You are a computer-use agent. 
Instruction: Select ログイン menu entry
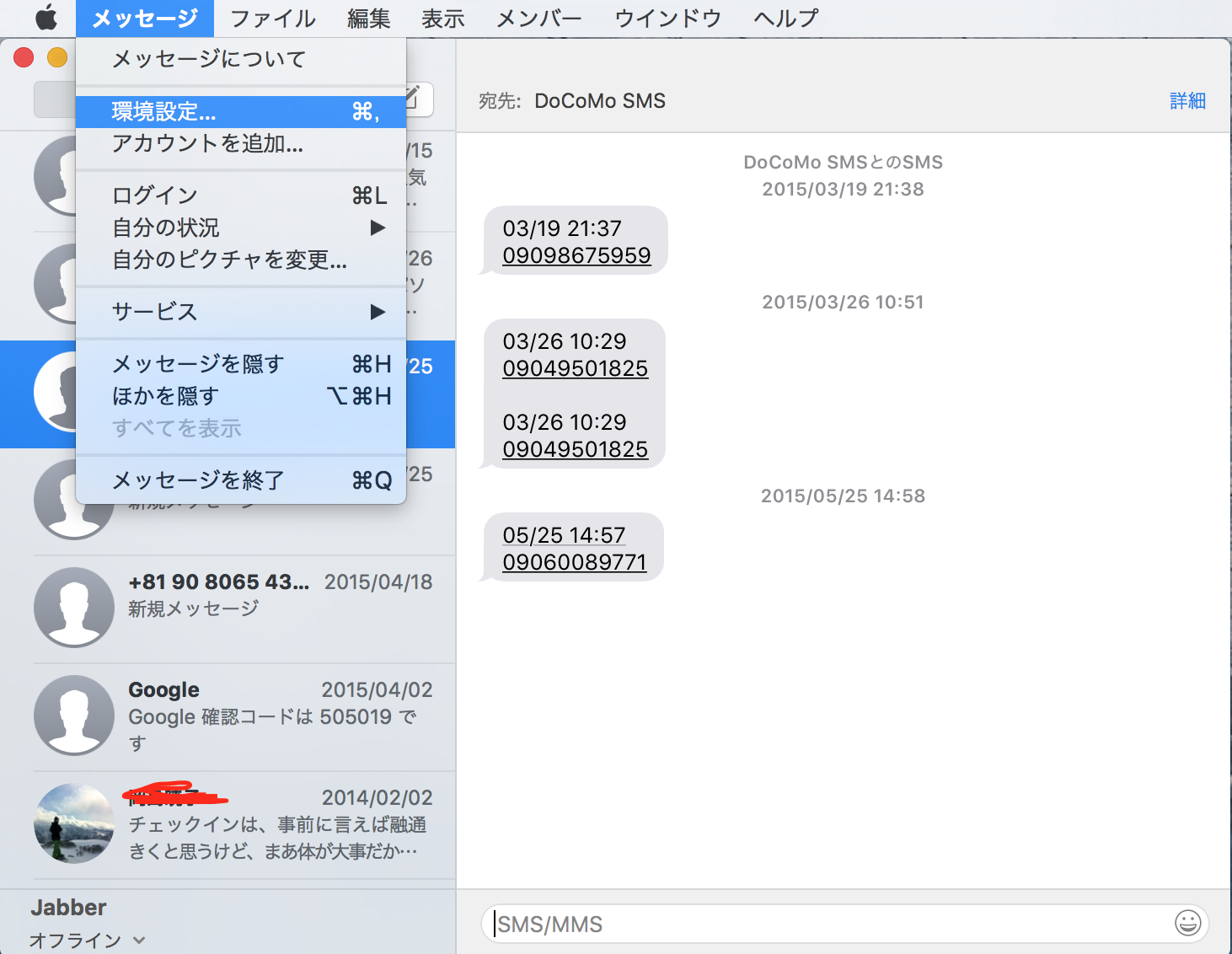pyautogui.click(x=241, y=196)
